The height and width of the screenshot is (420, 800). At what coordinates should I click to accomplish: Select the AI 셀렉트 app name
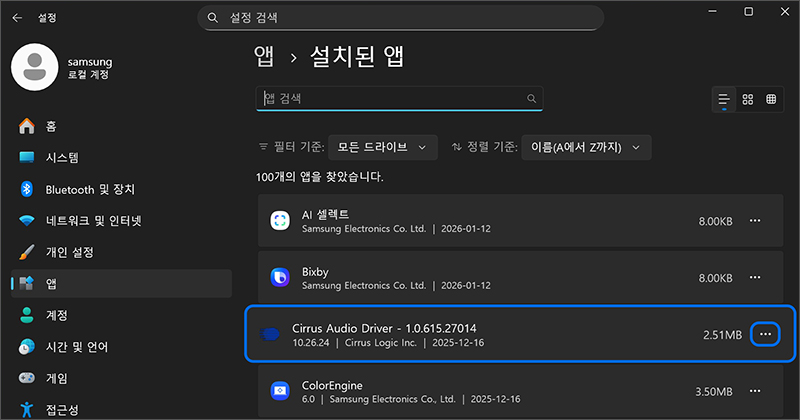point(326,215)
